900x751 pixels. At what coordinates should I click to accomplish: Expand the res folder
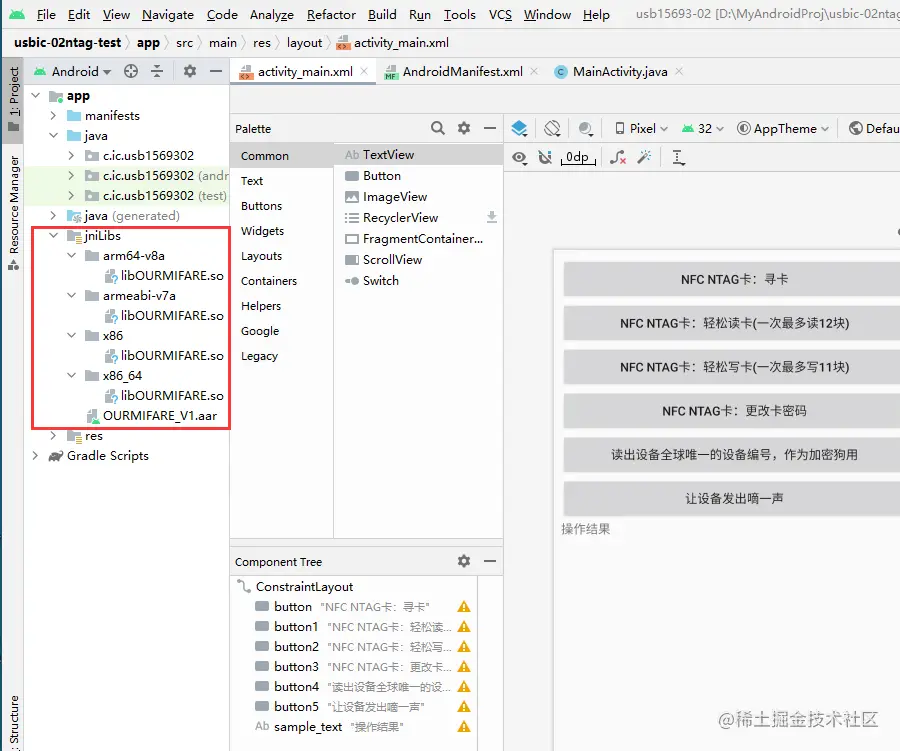[x=53, y=436]
